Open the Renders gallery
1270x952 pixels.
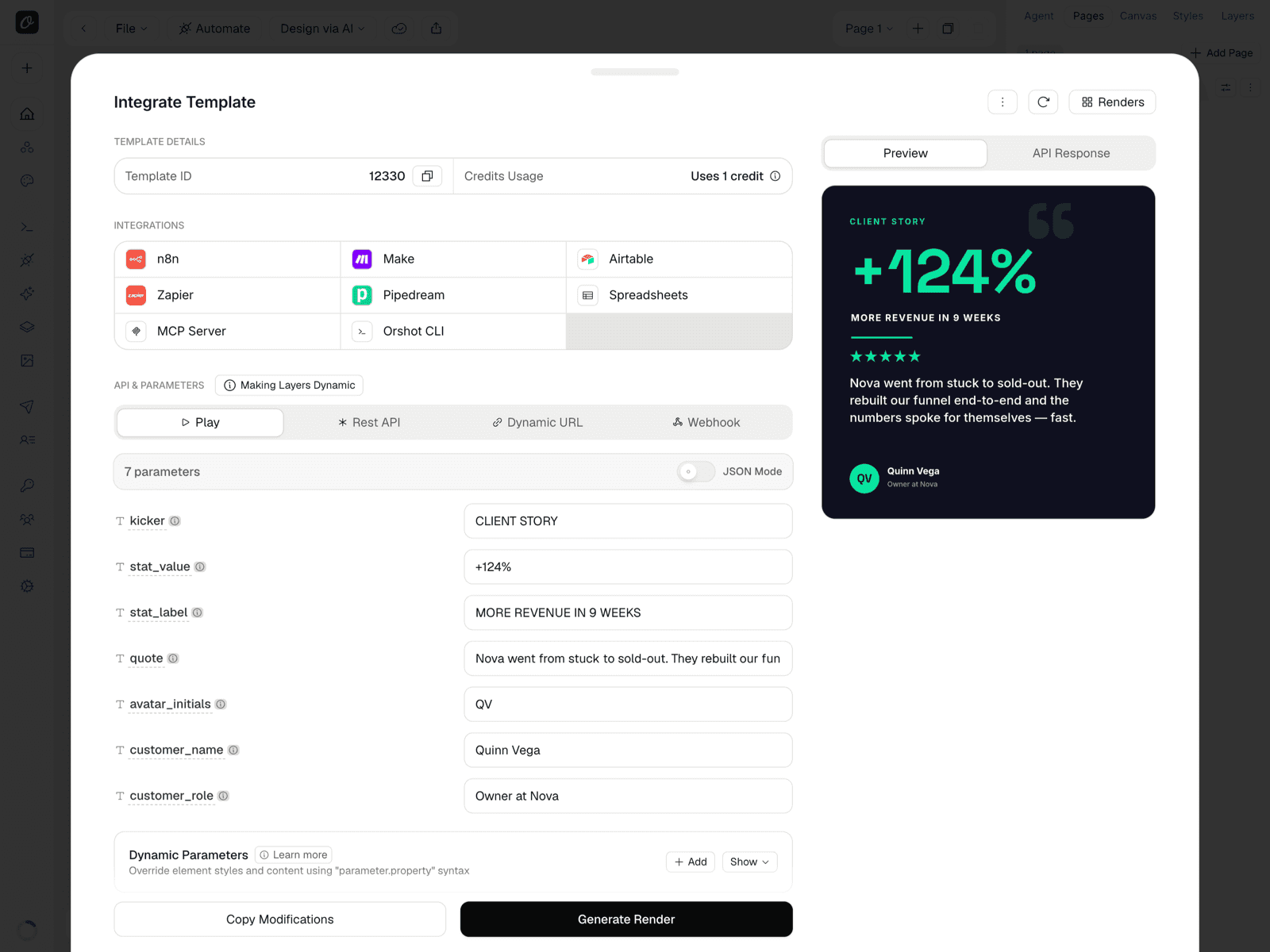point(1112,102)
